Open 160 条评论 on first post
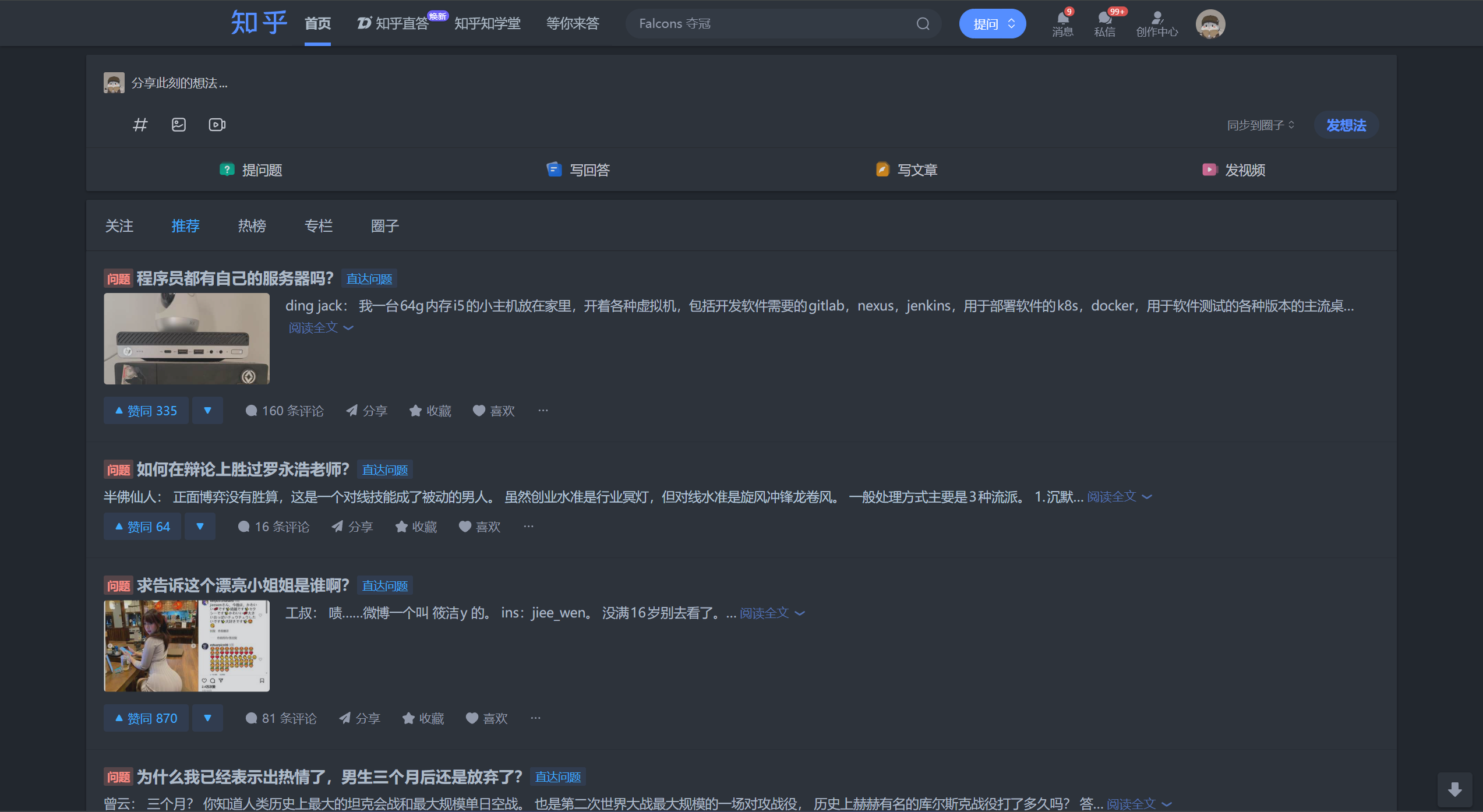 coord(284,411)
